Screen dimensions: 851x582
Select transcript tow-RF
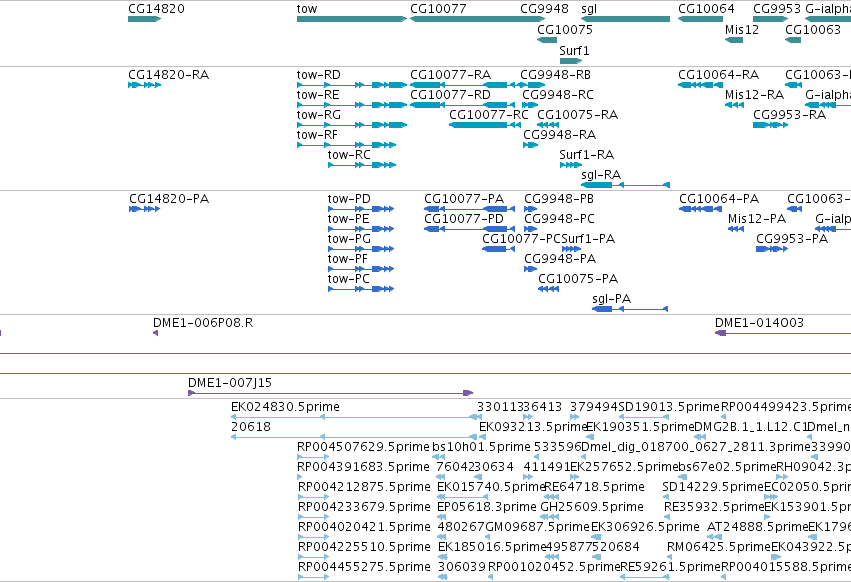click(346, 145)
